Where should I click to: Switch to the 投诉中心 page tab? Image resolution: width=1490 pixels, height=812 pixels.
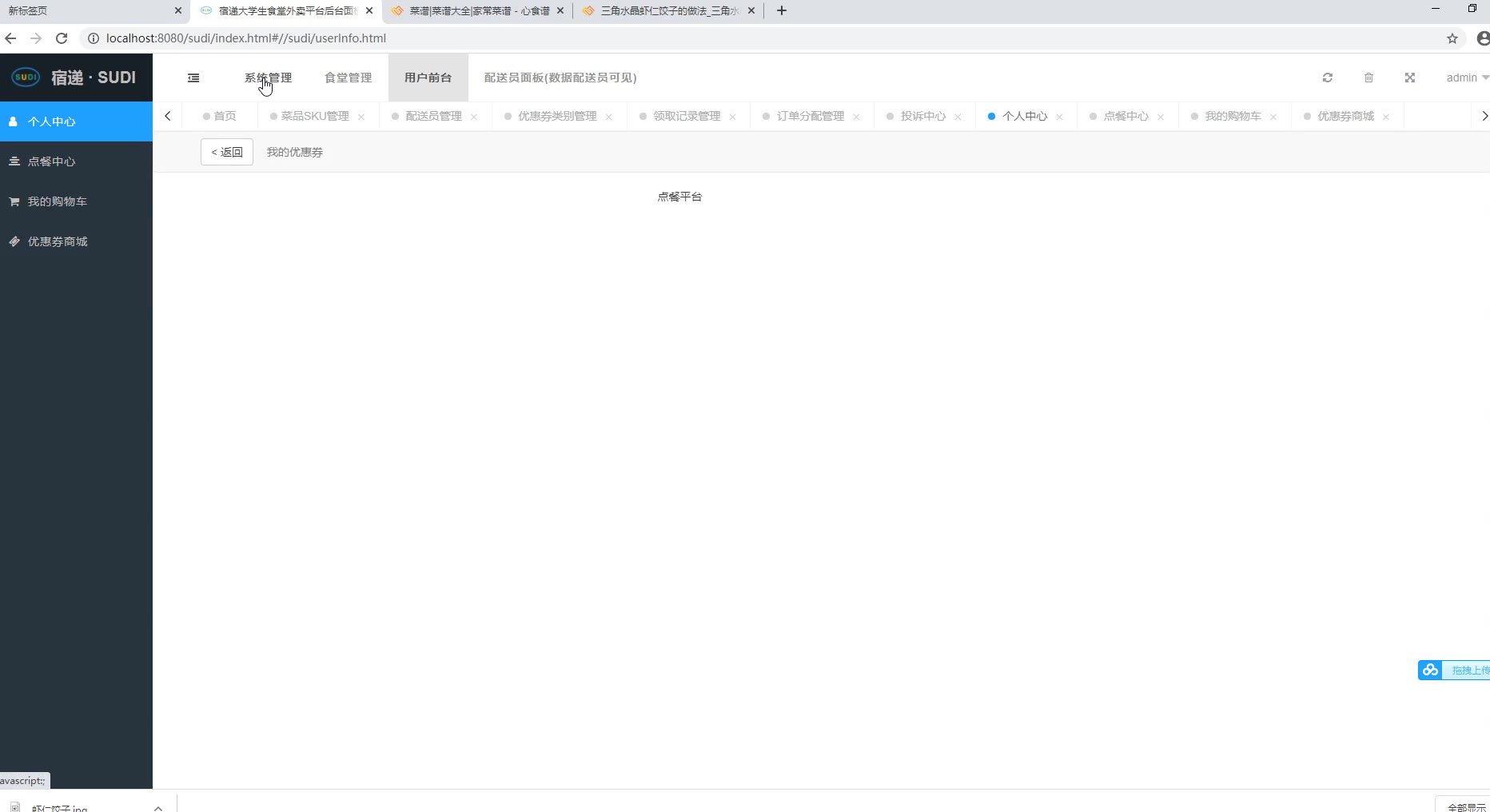pos(923,116)
